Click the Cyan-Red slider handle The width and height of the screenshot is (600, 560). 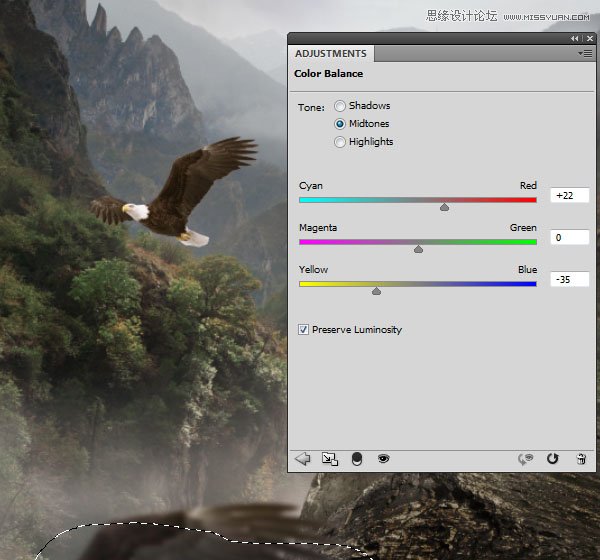pyautogui.click(x=444, y=207)
